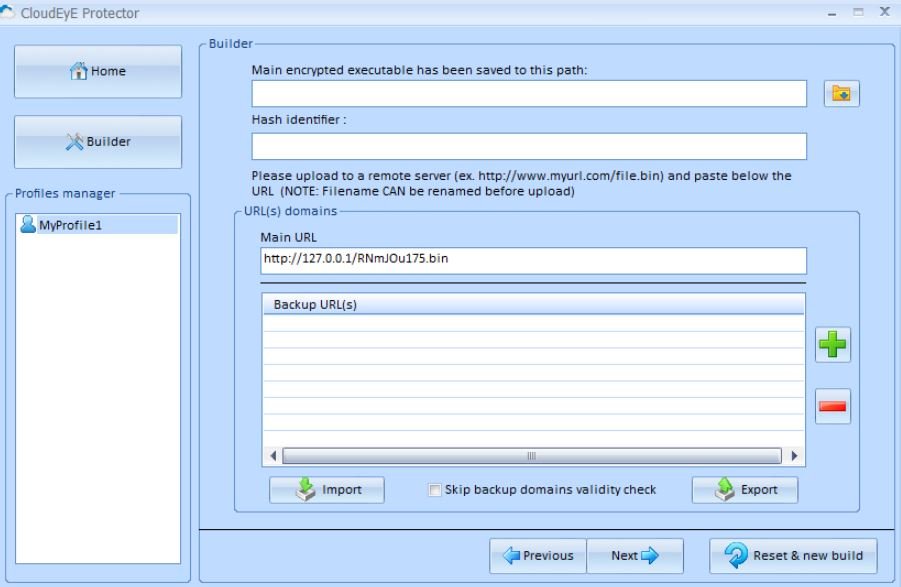
Task: Export backup URLs
Action: click(x=745, y=490)
